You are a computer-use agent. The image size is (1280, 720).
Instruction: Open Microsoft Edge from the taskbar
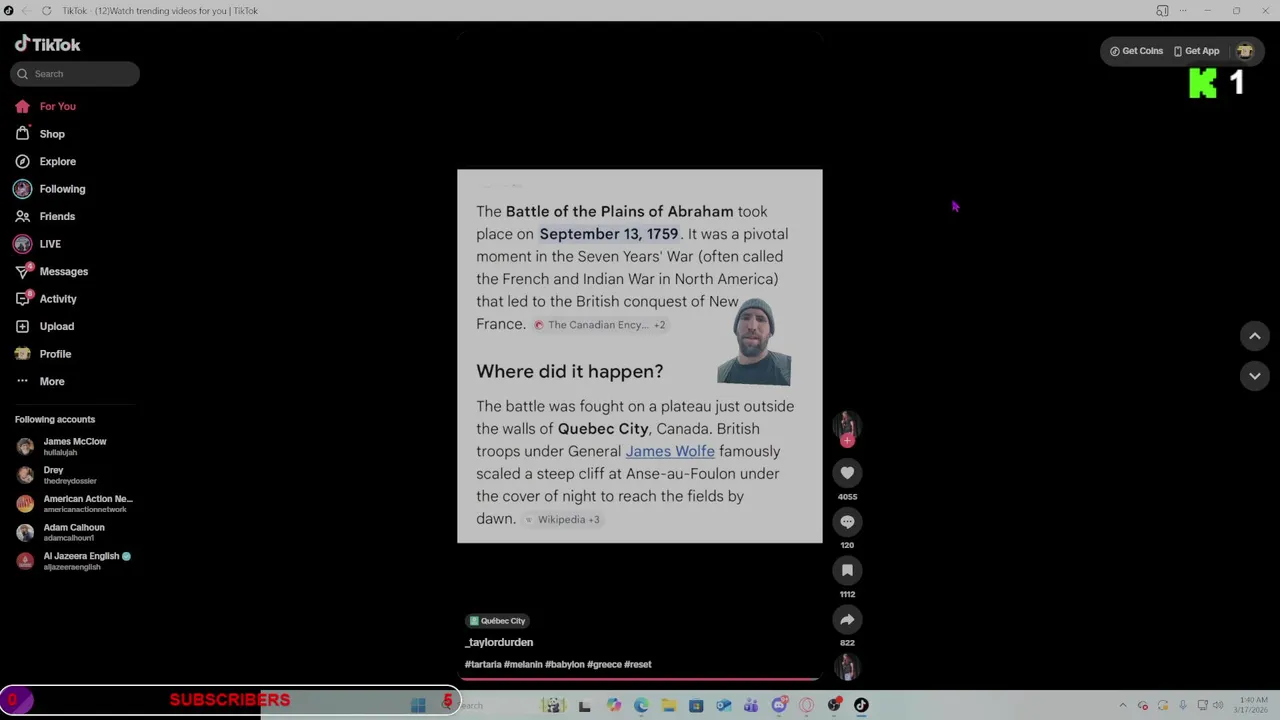click(x=641, y=706)
